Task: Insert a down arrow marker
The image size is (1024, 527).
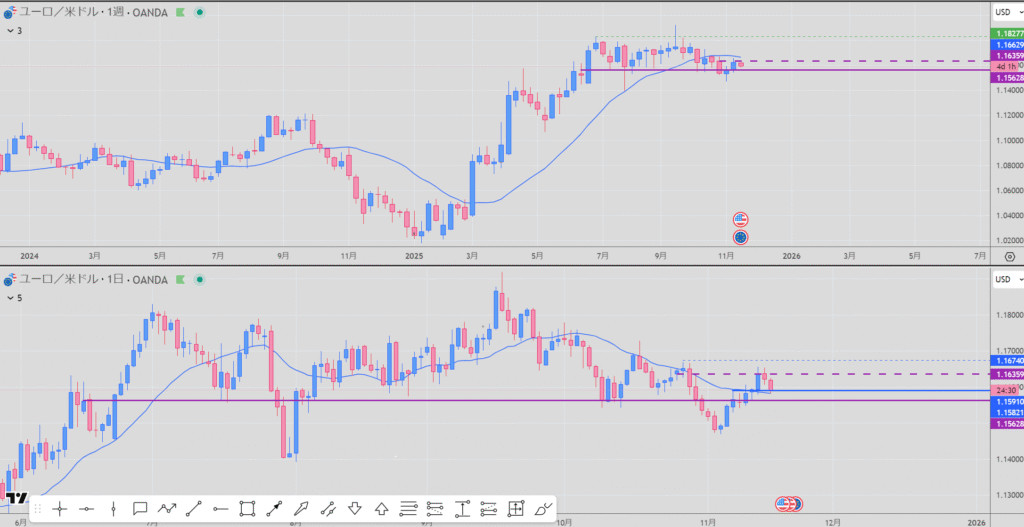Action: point(354,509)
